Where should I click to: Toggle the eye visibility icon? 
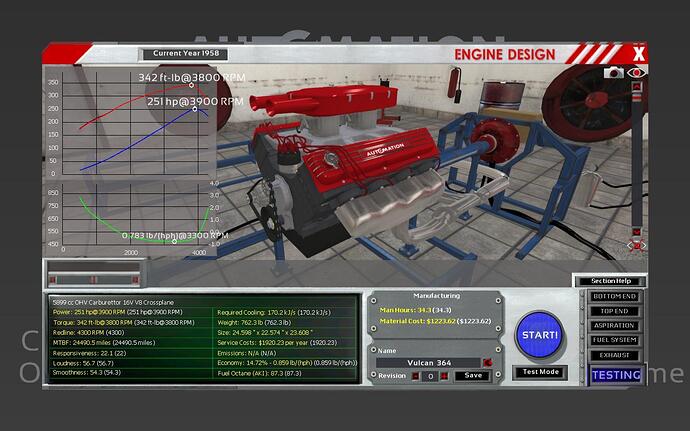pyautogui.click(x=635, y=73)
